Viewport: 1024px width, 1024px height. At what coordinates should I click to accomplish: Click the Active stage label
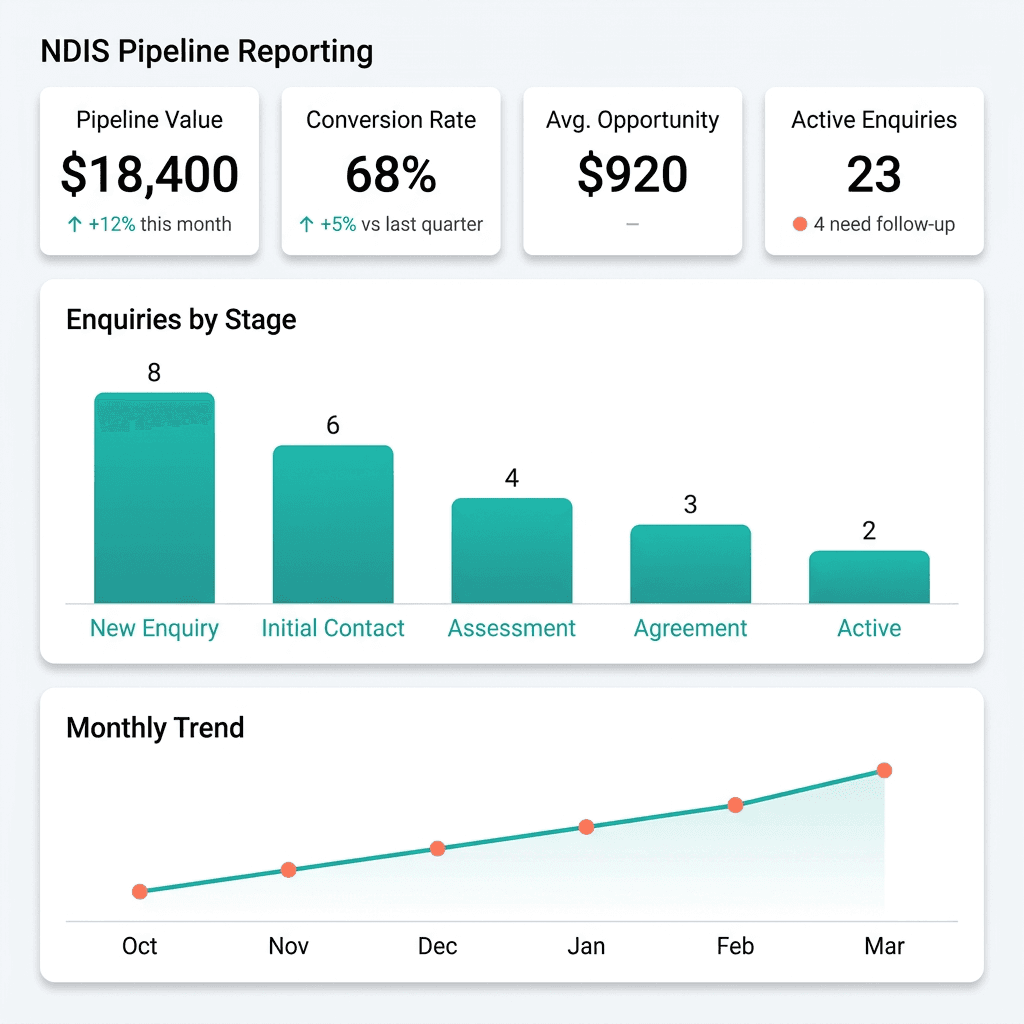coord(869,628)
